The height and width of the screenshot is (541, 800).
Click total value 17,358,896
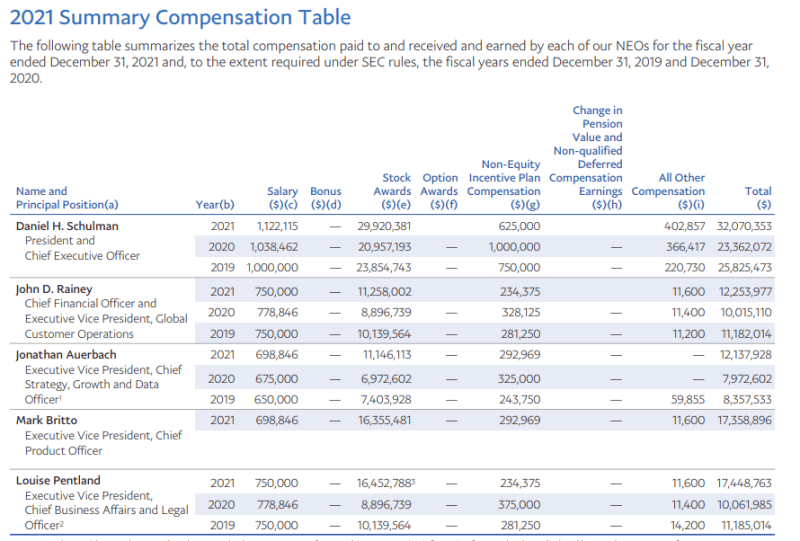[x=744, y=420]
